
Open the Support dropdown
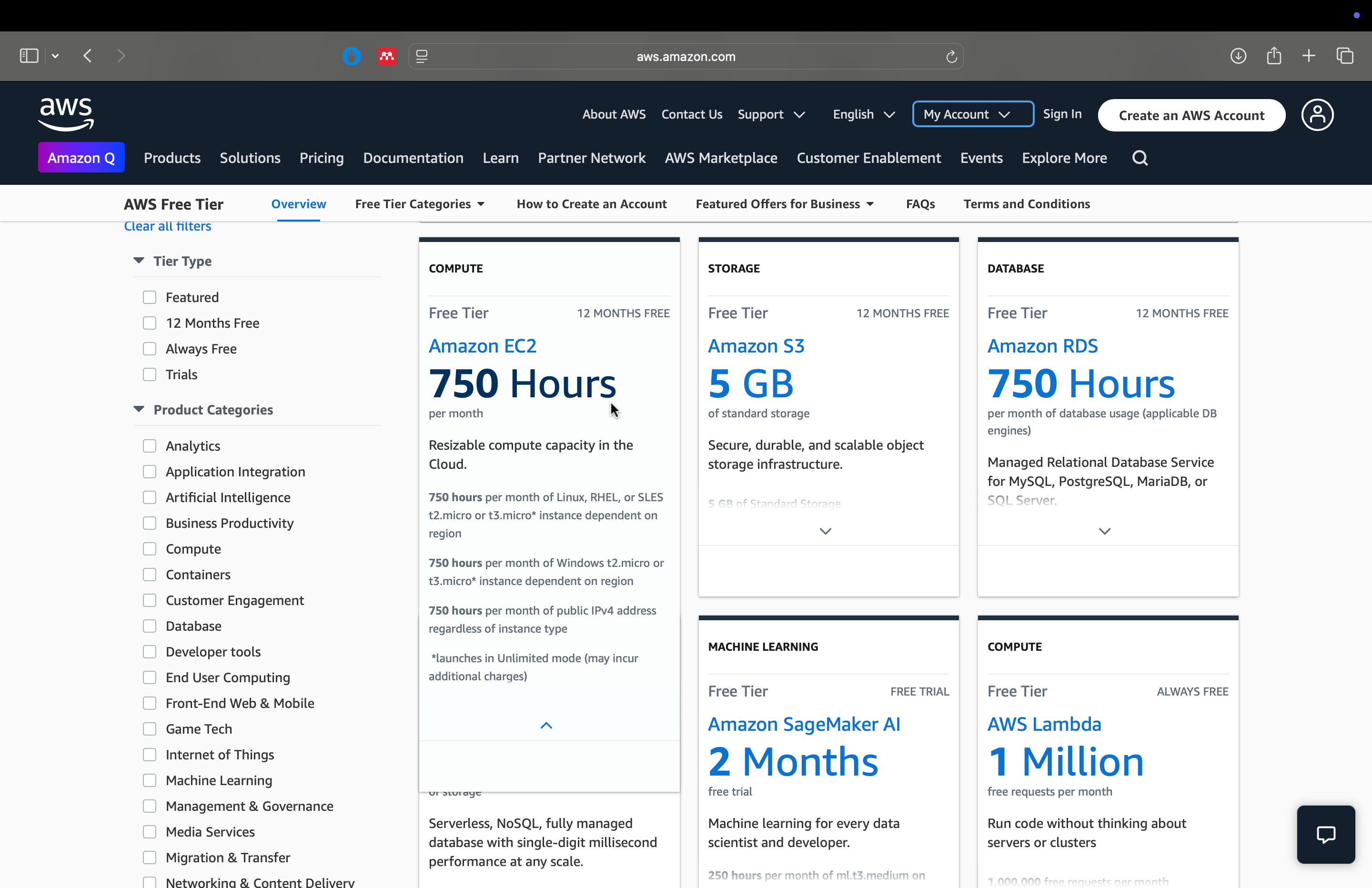click(771, 114)
